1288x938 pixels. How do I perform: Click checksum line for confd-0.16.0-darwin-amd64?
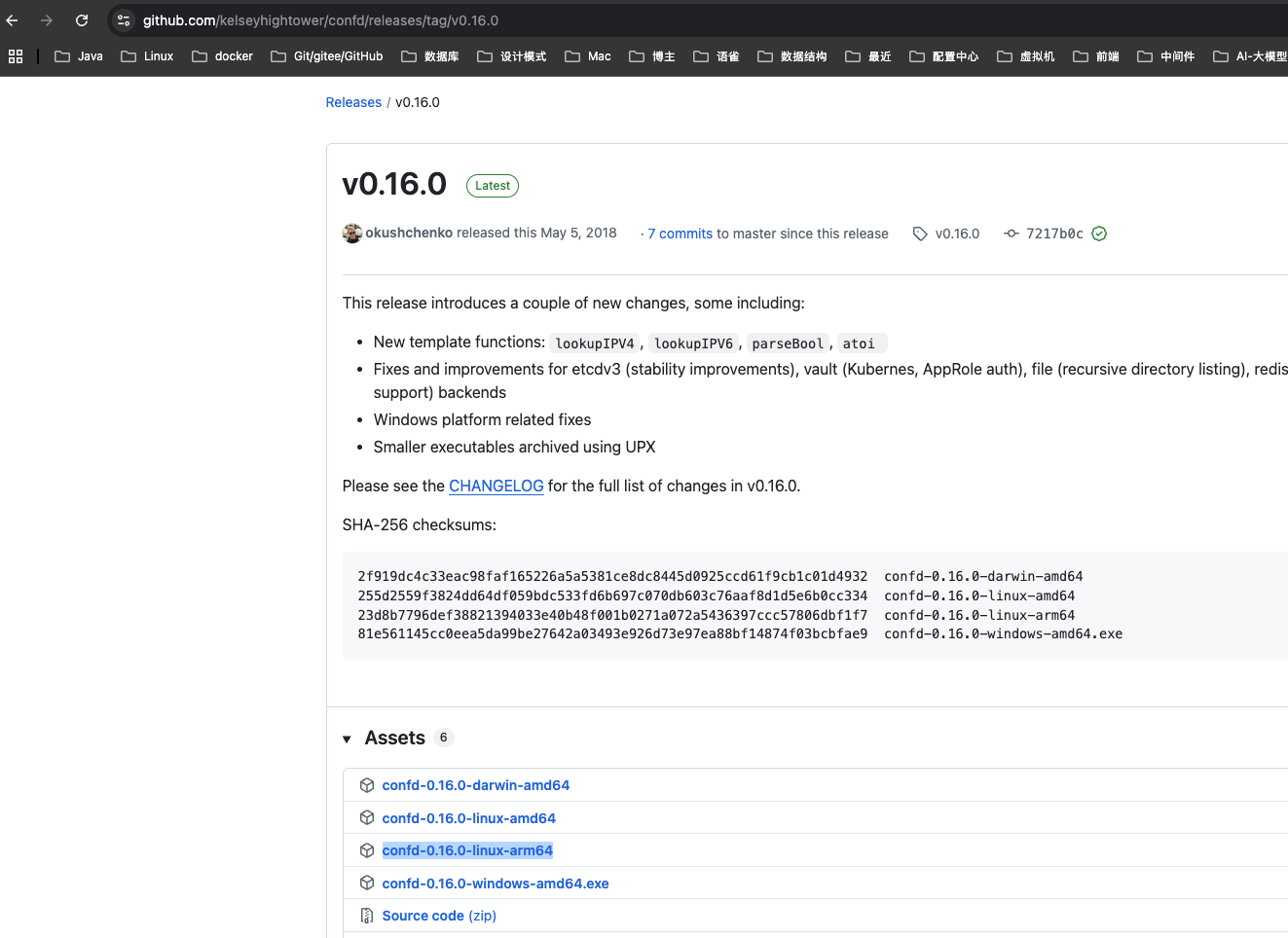[x=720, y=576]
